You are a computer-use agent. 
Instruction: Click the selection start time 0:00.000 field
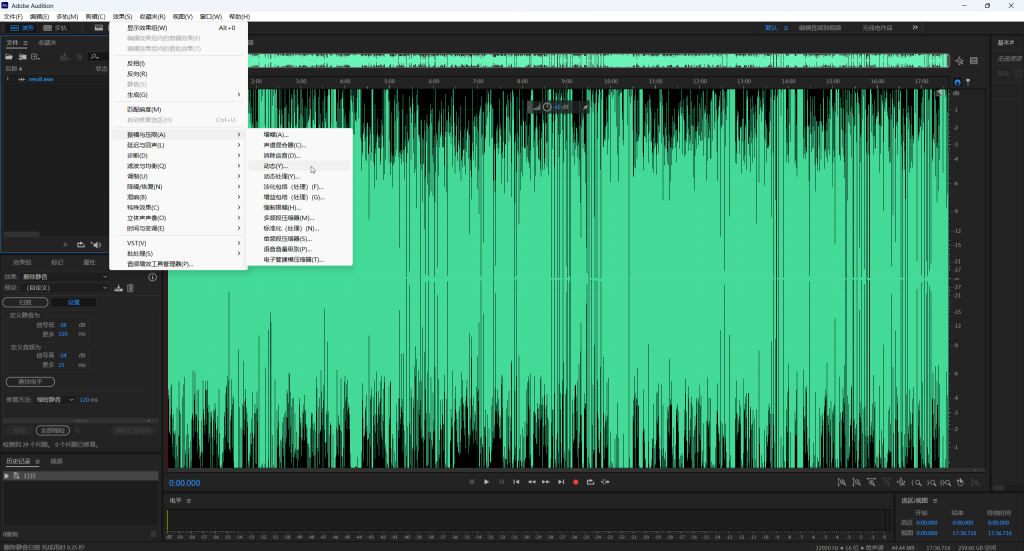[927, 523]
